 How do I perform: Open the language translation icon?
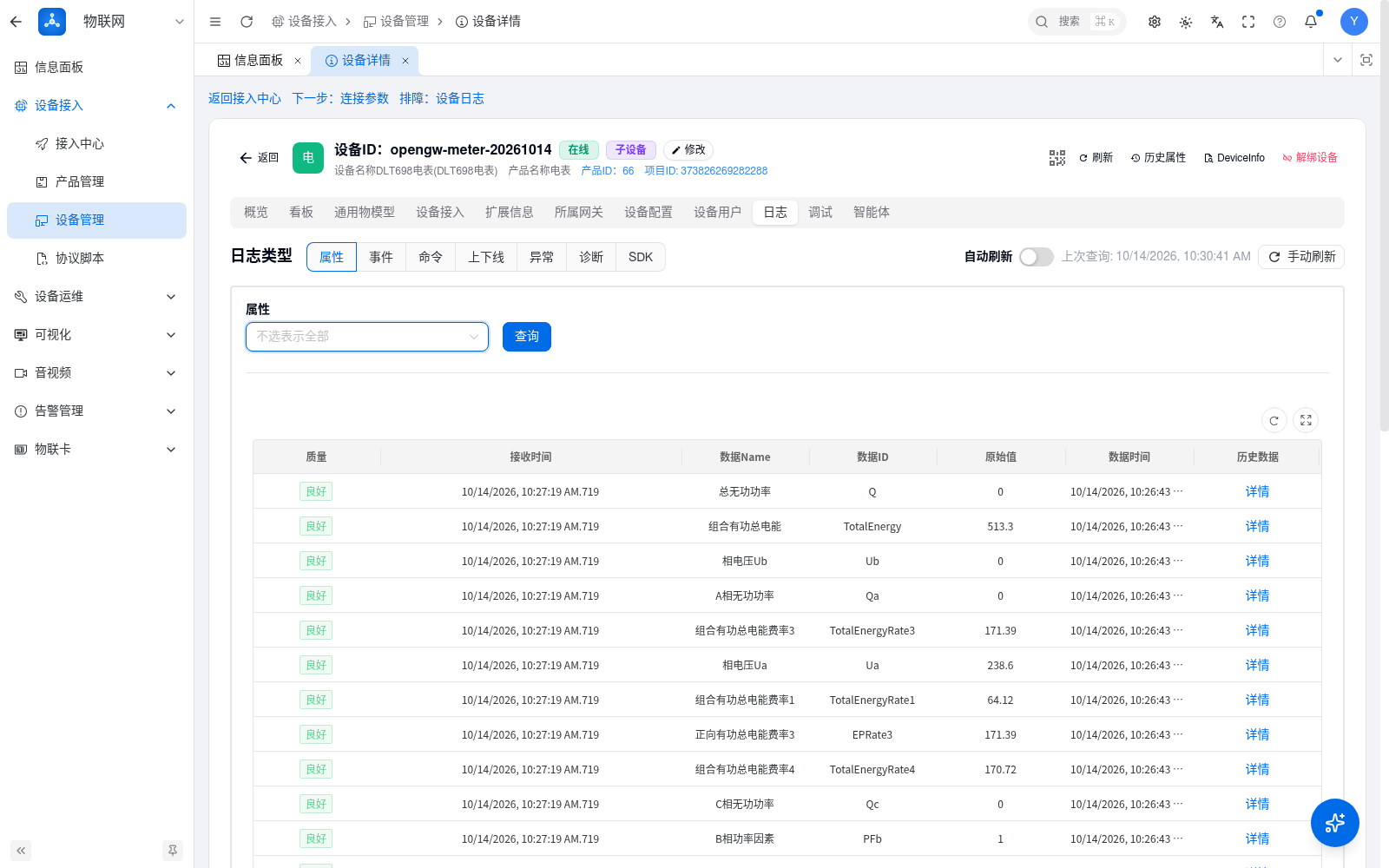[x=1217, y=22]
